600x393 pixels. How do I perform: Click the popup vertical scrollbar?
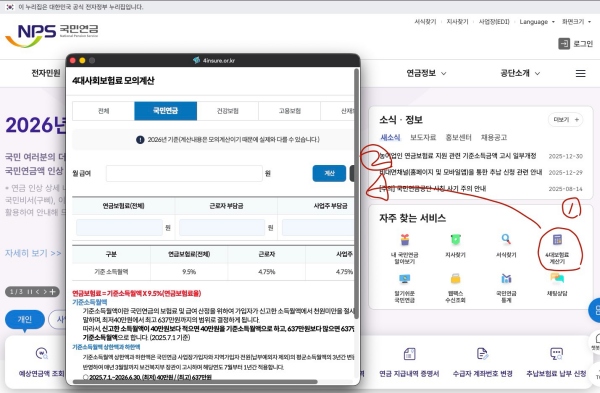[x=357, y=193]
